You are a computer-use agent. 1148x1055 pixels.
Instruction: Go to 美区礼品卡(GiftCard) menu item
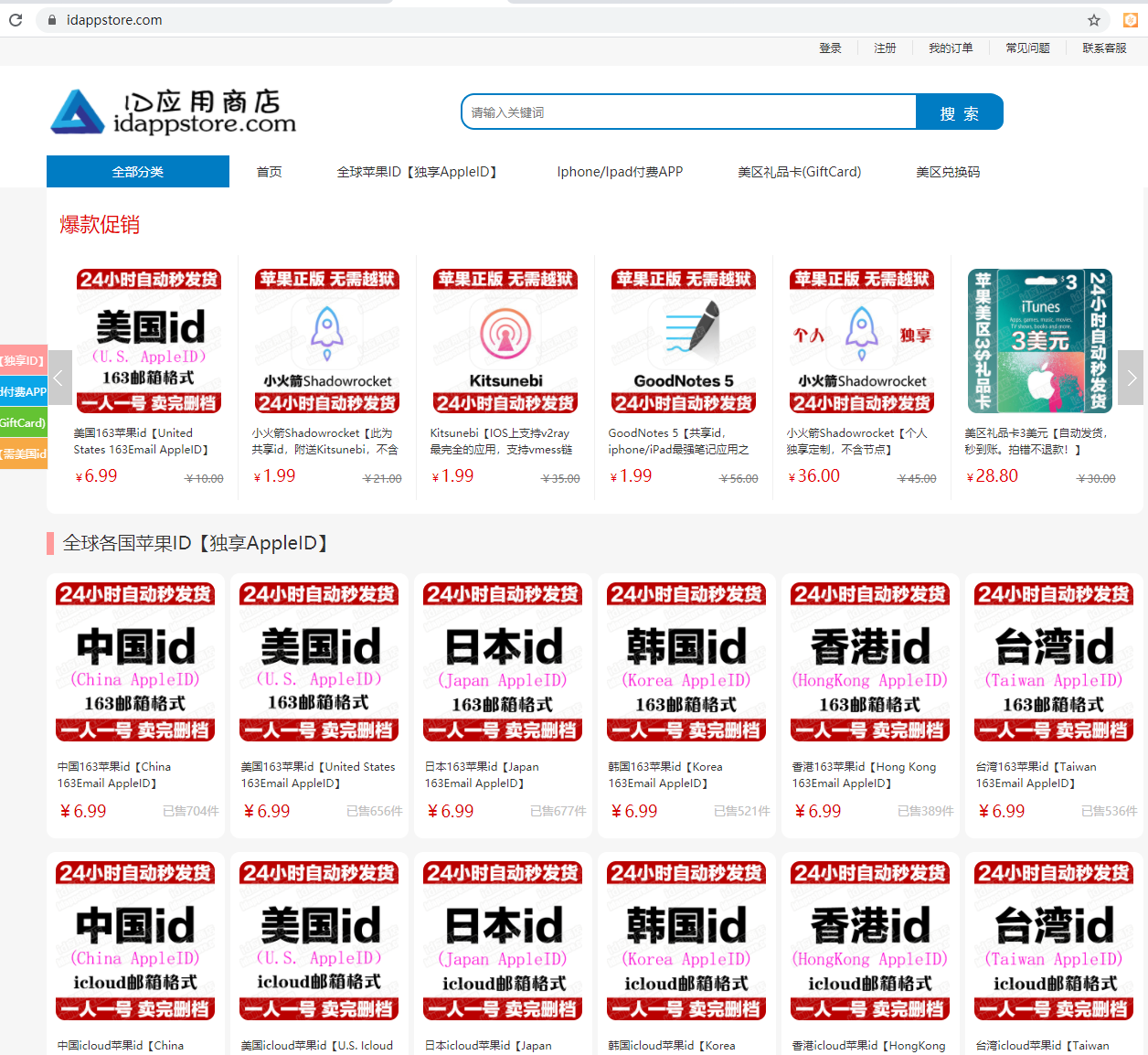(x=799, y=172)
